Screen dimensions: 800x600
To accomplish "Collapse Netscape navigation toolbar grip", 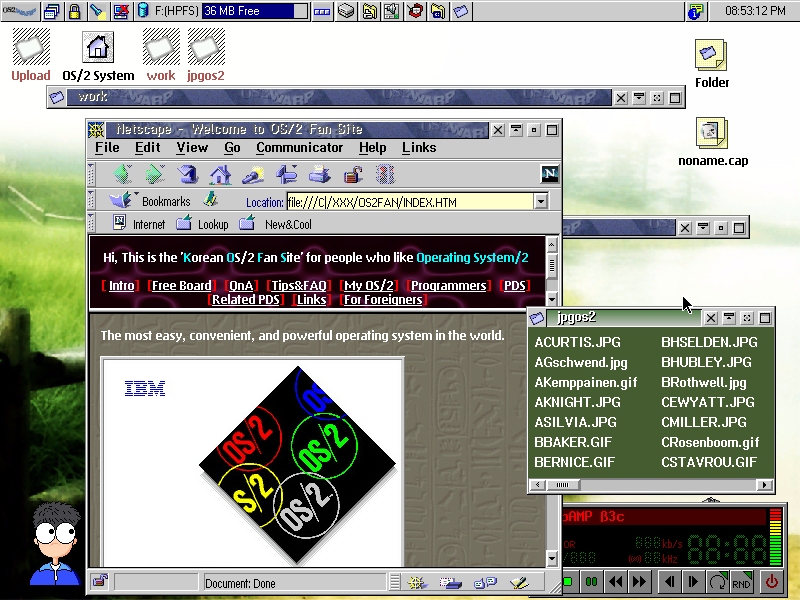I will click(91, 174).
